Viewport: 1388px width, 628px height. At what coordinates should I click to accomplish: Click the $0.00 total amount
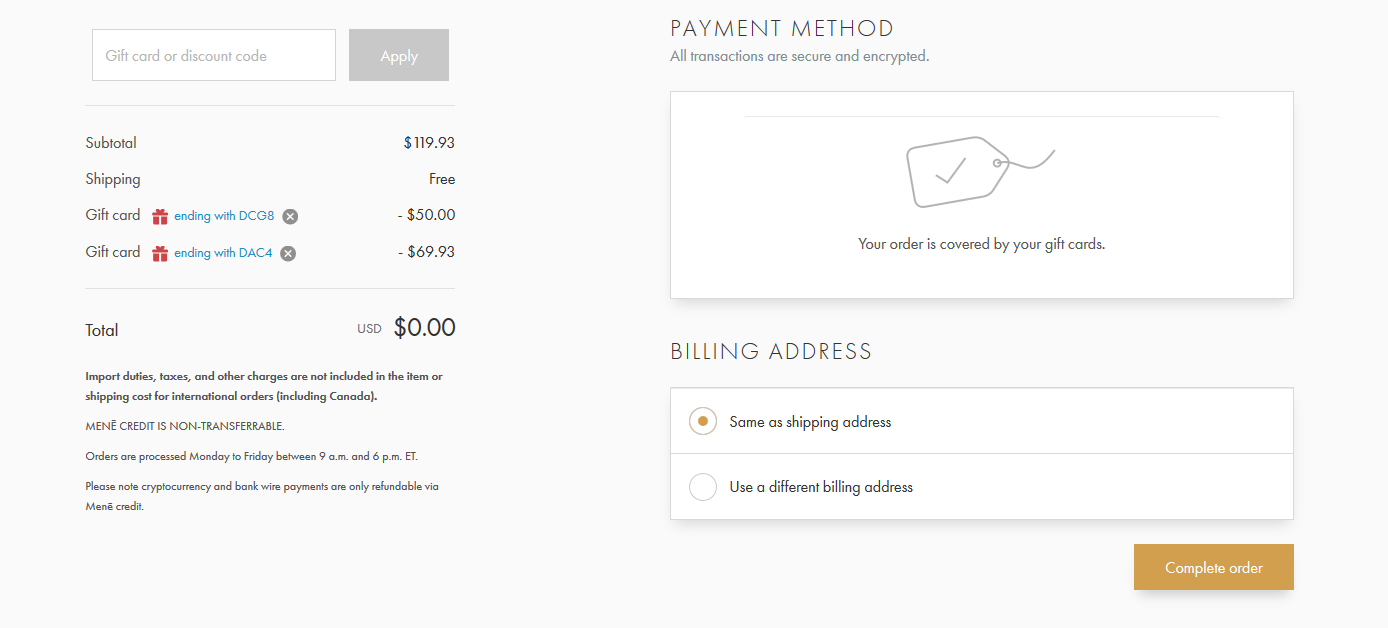click(x=424, y=328)
